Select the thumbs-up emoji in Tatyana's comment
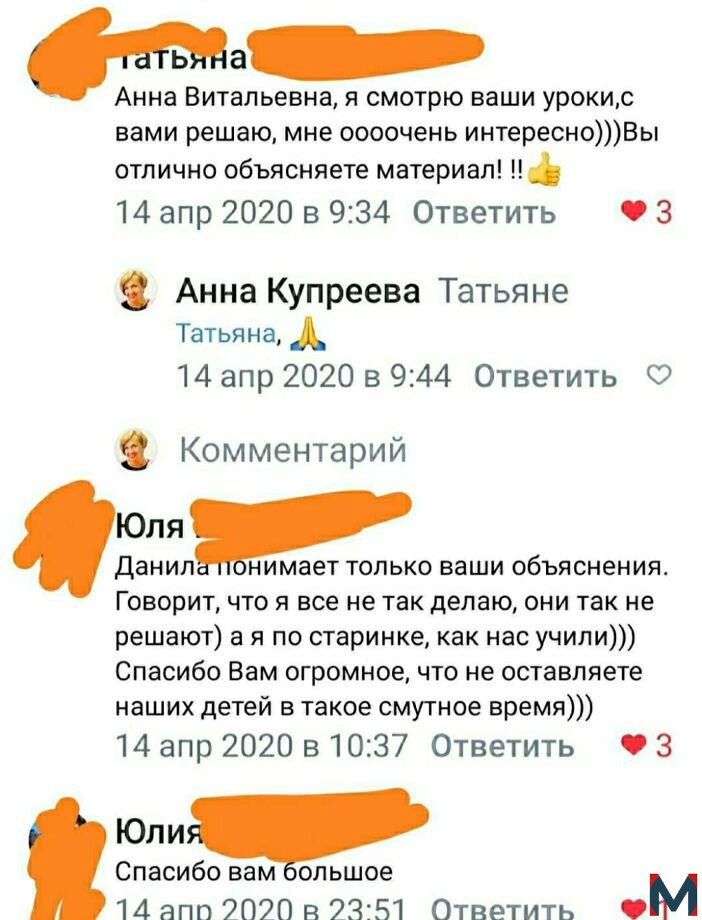The image size is (702, 920). (544, 170)
